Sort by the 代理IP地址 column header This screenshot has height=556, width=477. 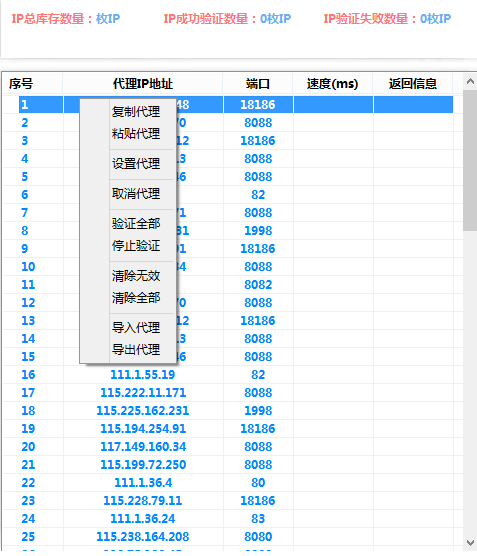tap(143, 84)
